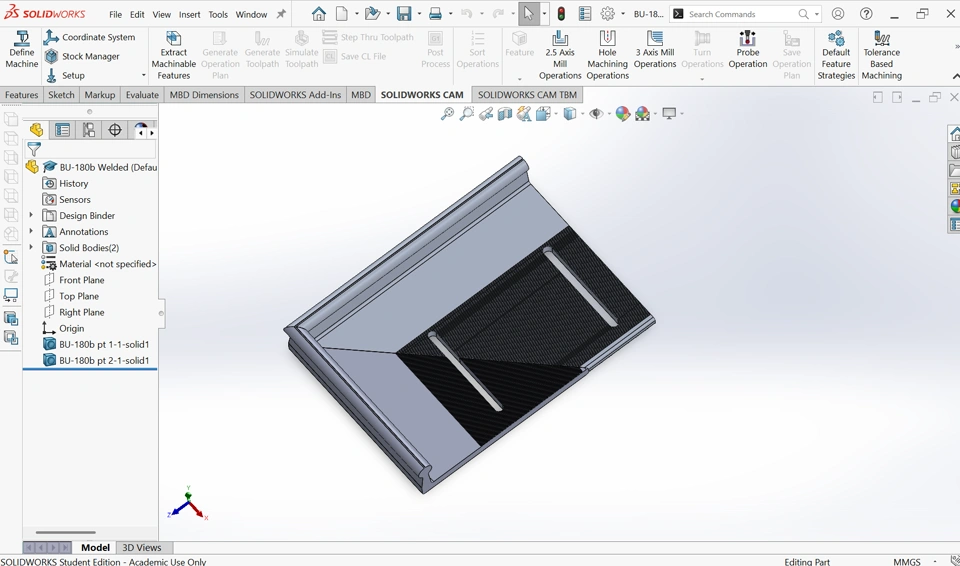Open Hole Machining Operations
960x566 pixels.
[607, 56]
